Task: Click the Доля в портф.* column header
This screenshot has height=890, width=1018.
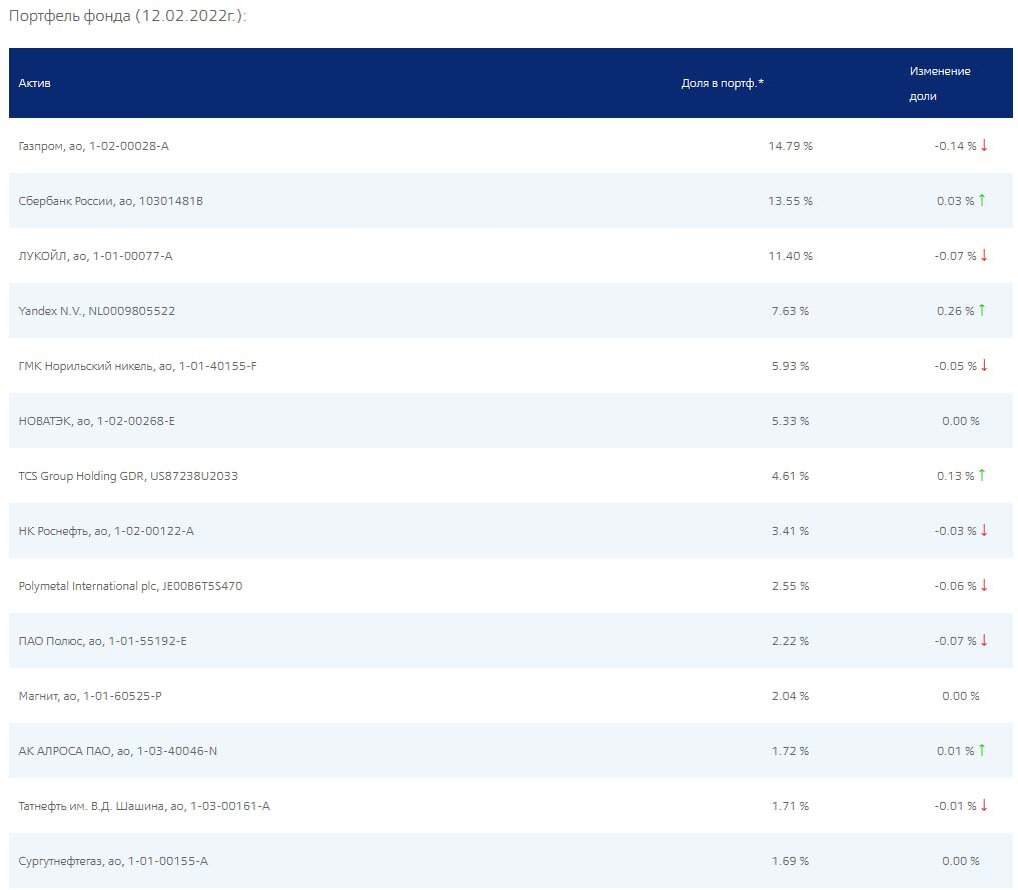Action: pos(722,83)
